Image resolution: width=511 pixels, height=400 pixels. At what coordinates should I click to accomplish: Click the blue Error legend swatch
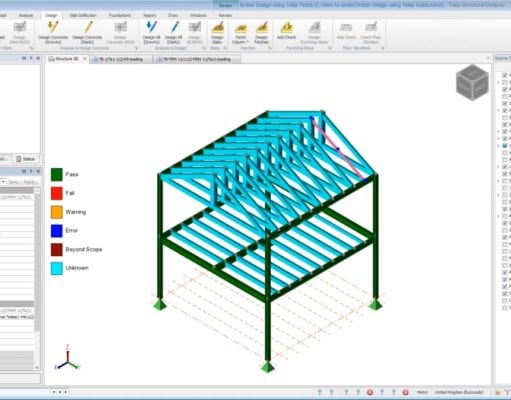[x=56, y=231]
